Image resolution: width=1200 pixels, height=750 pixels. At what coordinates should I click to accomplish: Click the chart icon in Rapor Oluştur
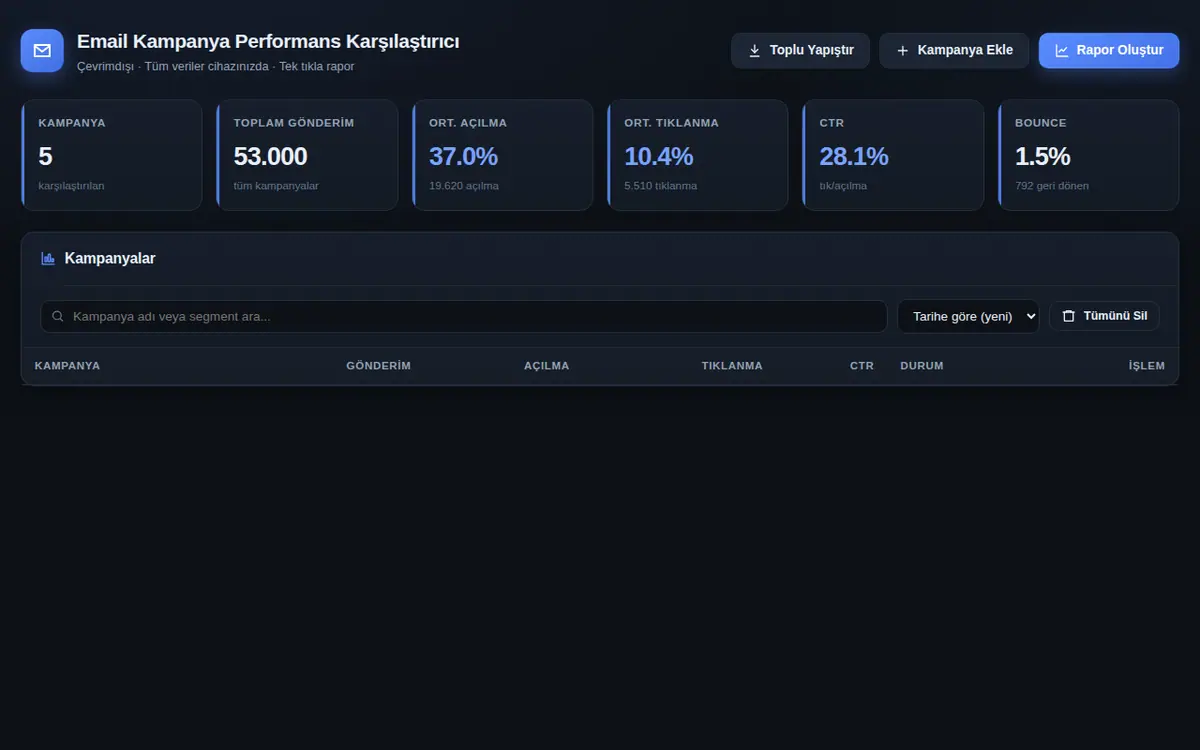click(x=1062, y=51)
